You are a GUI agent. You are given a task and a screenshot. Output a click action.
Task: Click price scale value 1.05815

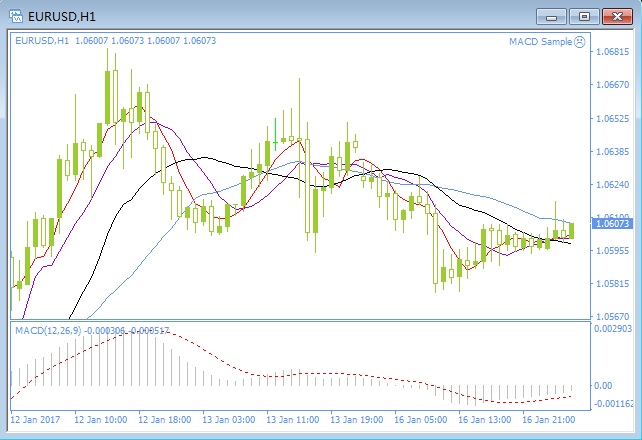point(613,284)
